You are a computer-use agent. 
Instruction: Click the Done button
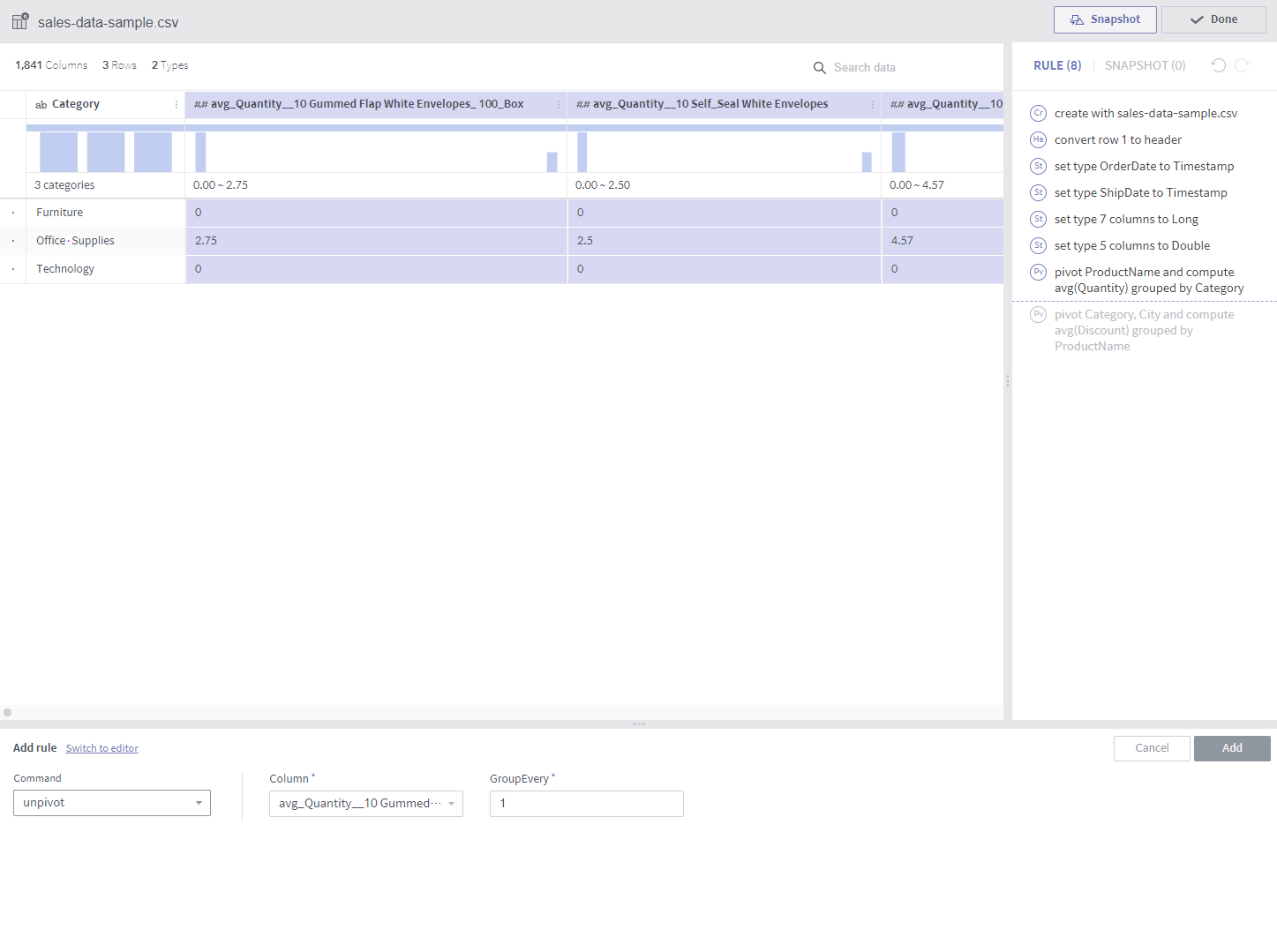click(1213, 19)
